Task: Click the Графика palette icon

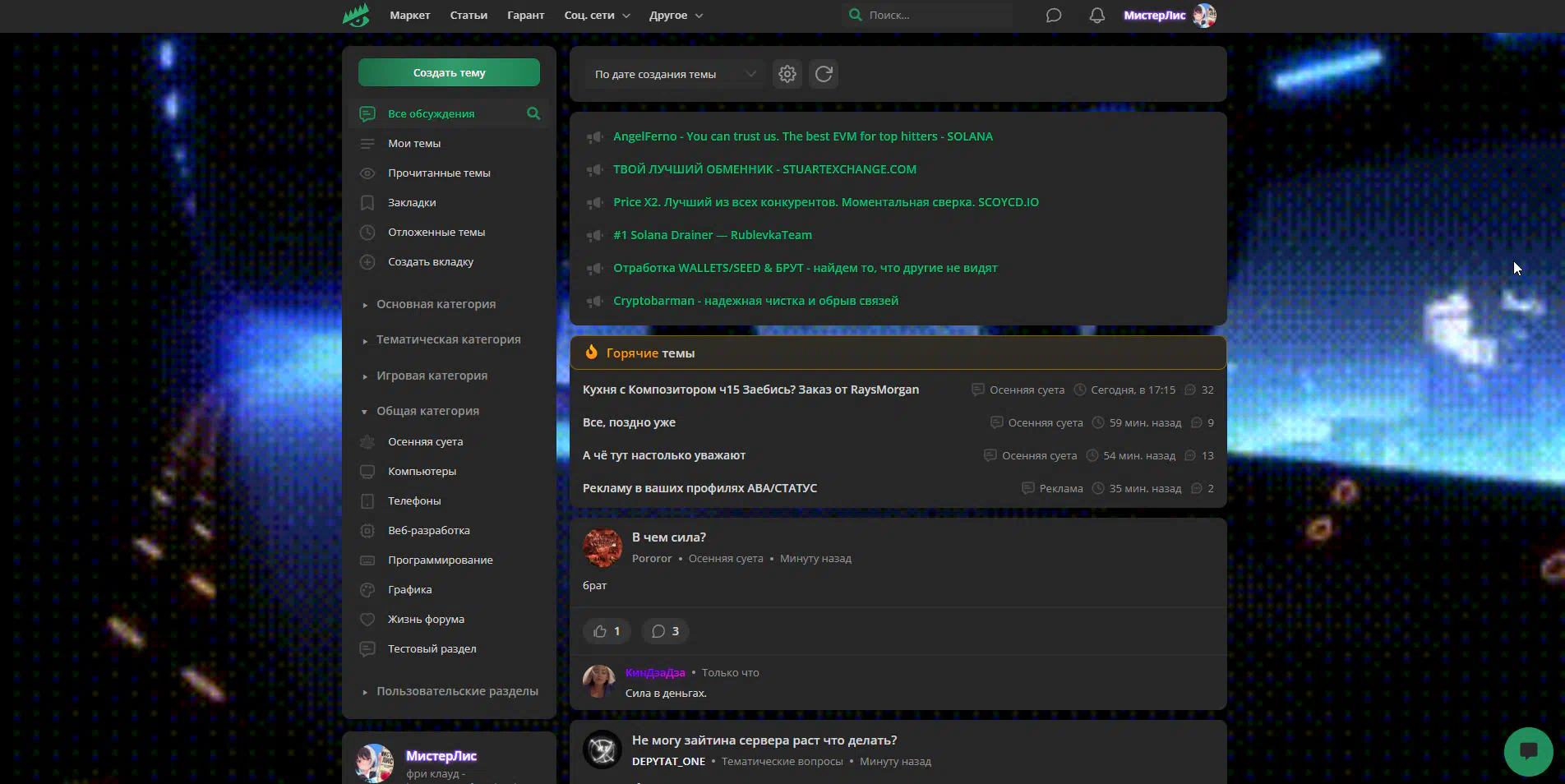Action: 367,590
